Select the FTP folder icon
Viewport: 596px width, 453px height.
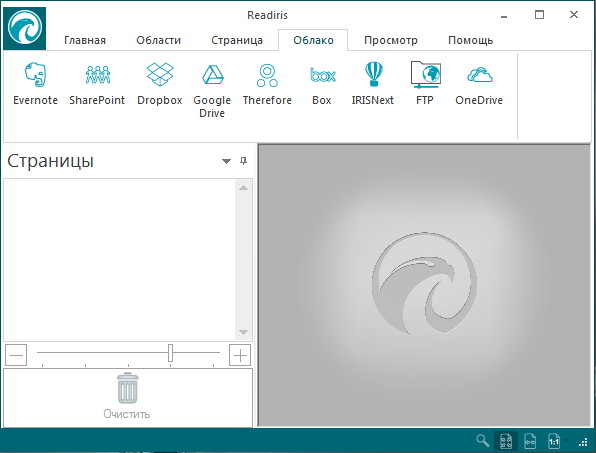[x=425, y=84]
